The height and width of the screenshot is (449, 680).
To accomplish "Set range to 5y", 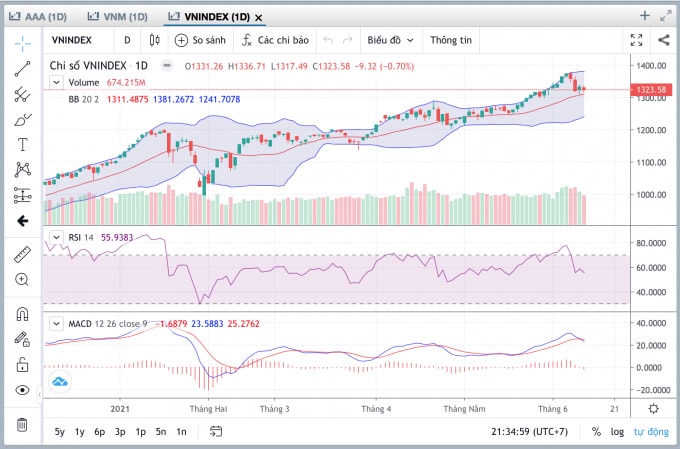I will point(59,432).
